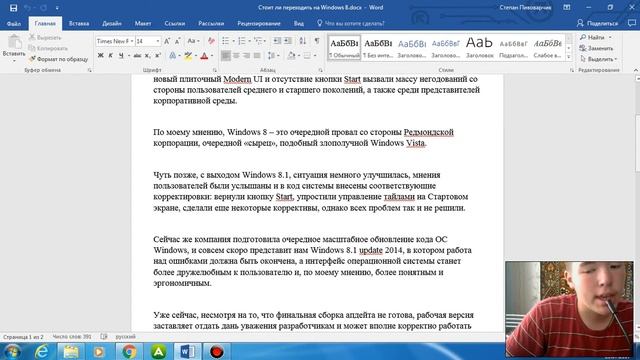Activate Format Painter (Формат по образцу)
640x360 pixels.
[58, 59]
